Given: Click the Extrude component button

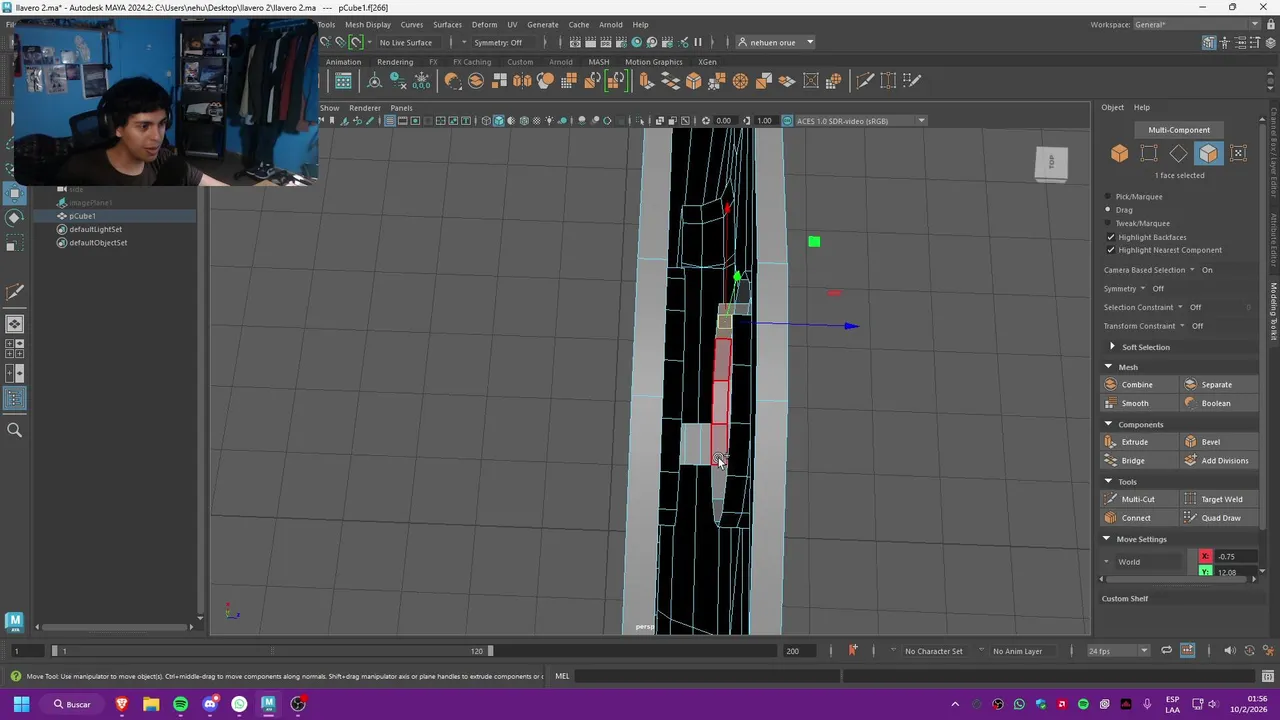Looking at the screenshot, I should (x=1138, y=442).
